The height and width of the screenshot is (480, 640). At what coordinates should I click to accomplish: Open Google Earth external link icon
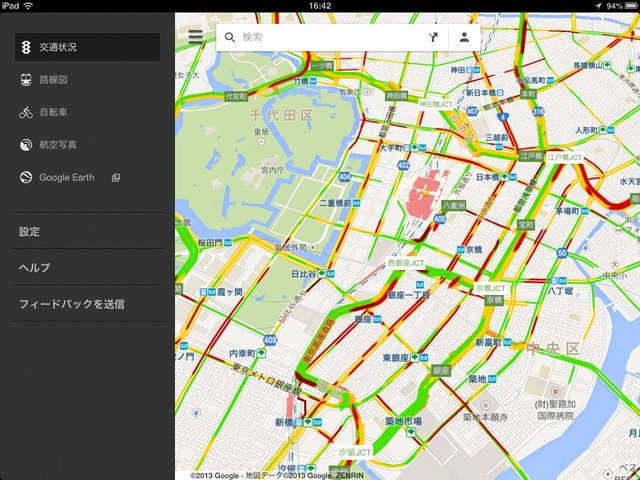(116, 178)
